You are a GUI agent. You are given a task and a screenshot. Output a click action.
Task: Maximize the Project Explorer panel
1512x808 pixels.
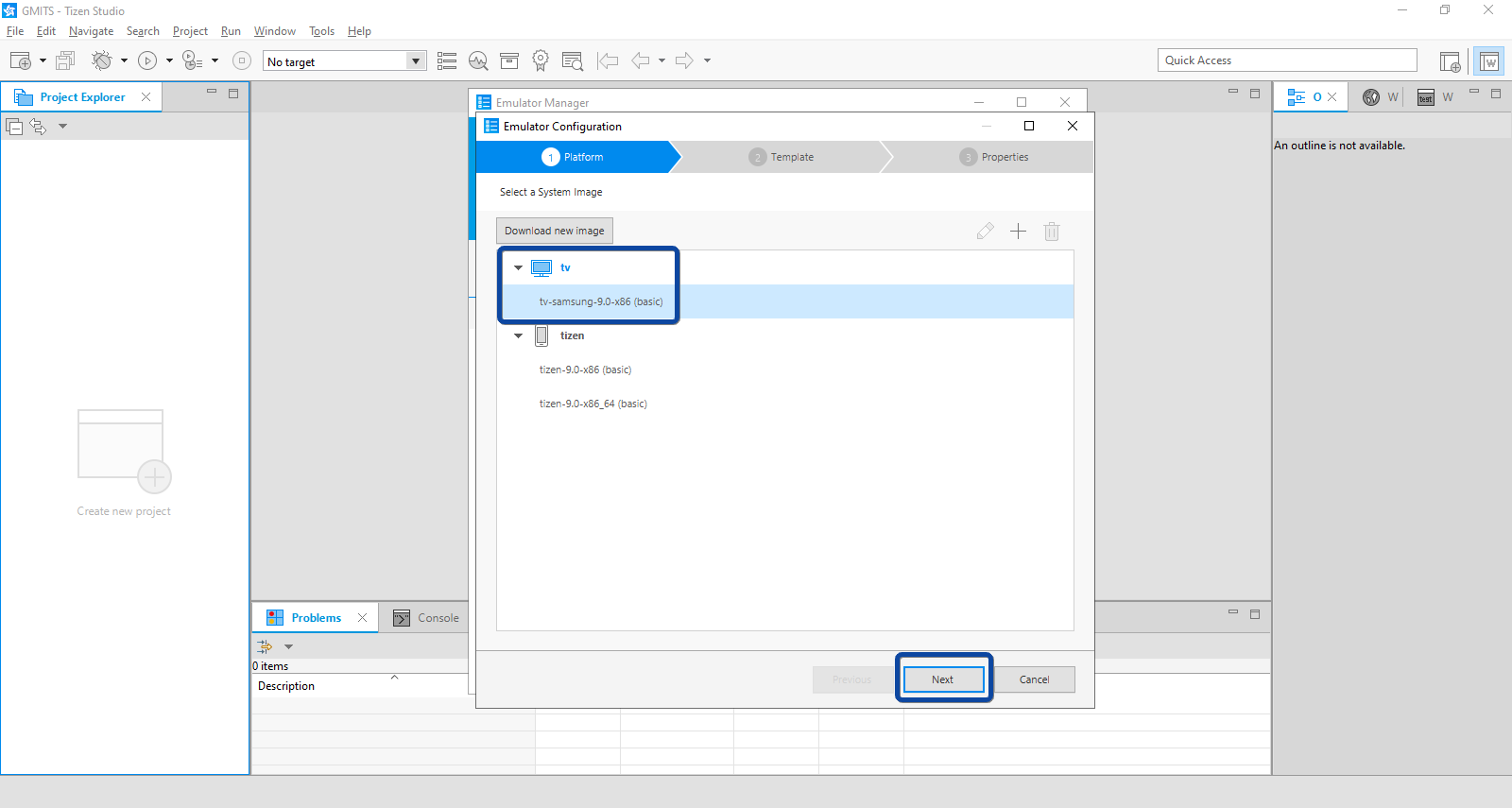[233, 93]
